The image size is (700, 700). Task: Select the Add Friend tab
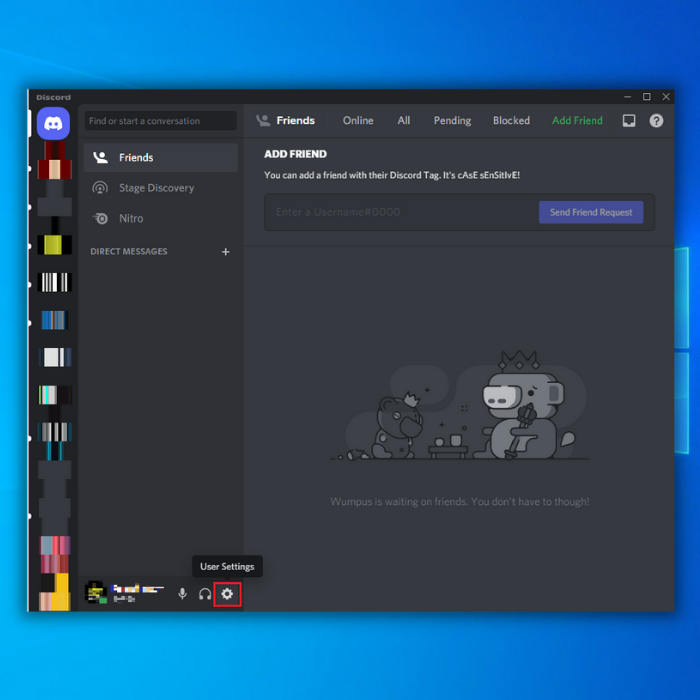tap(577, 121)
